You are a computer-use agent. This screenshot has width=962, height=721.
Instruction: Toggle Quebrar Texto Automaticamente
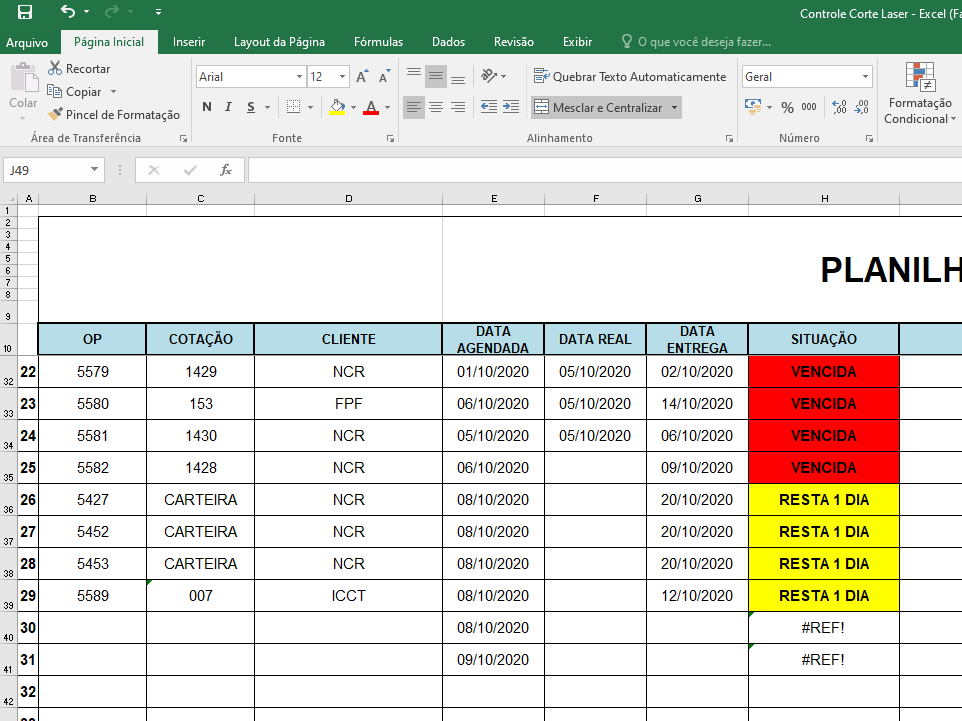click(630, 76)
